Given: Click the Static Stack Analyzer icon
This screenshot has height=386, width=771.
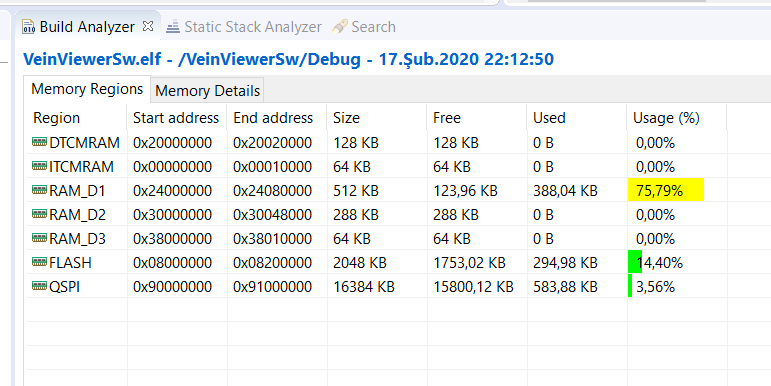Looking at the screenshot, I should coord(173,27).
